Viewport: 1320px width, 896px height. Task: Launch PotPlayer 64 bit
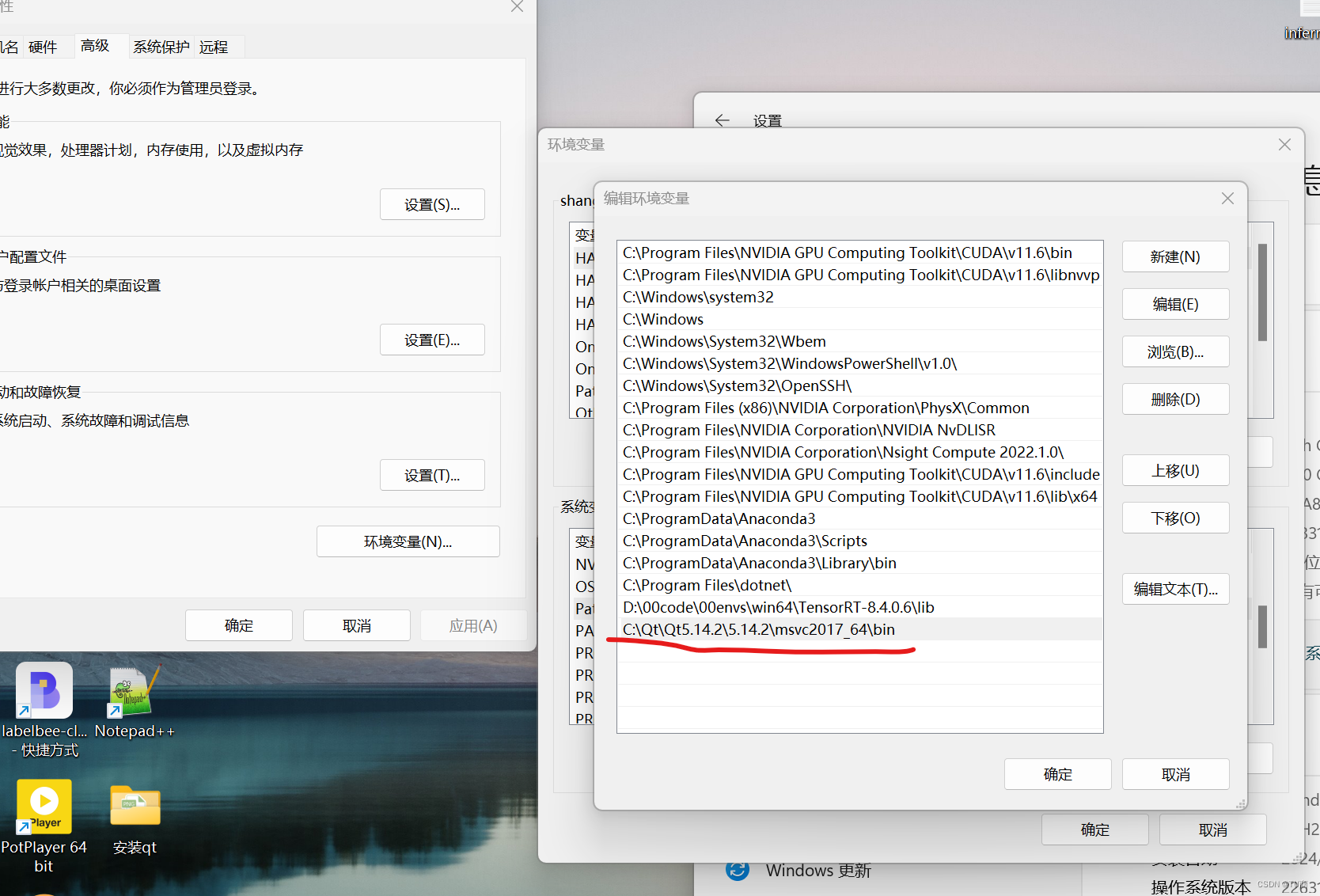click(x=44, y=806)
